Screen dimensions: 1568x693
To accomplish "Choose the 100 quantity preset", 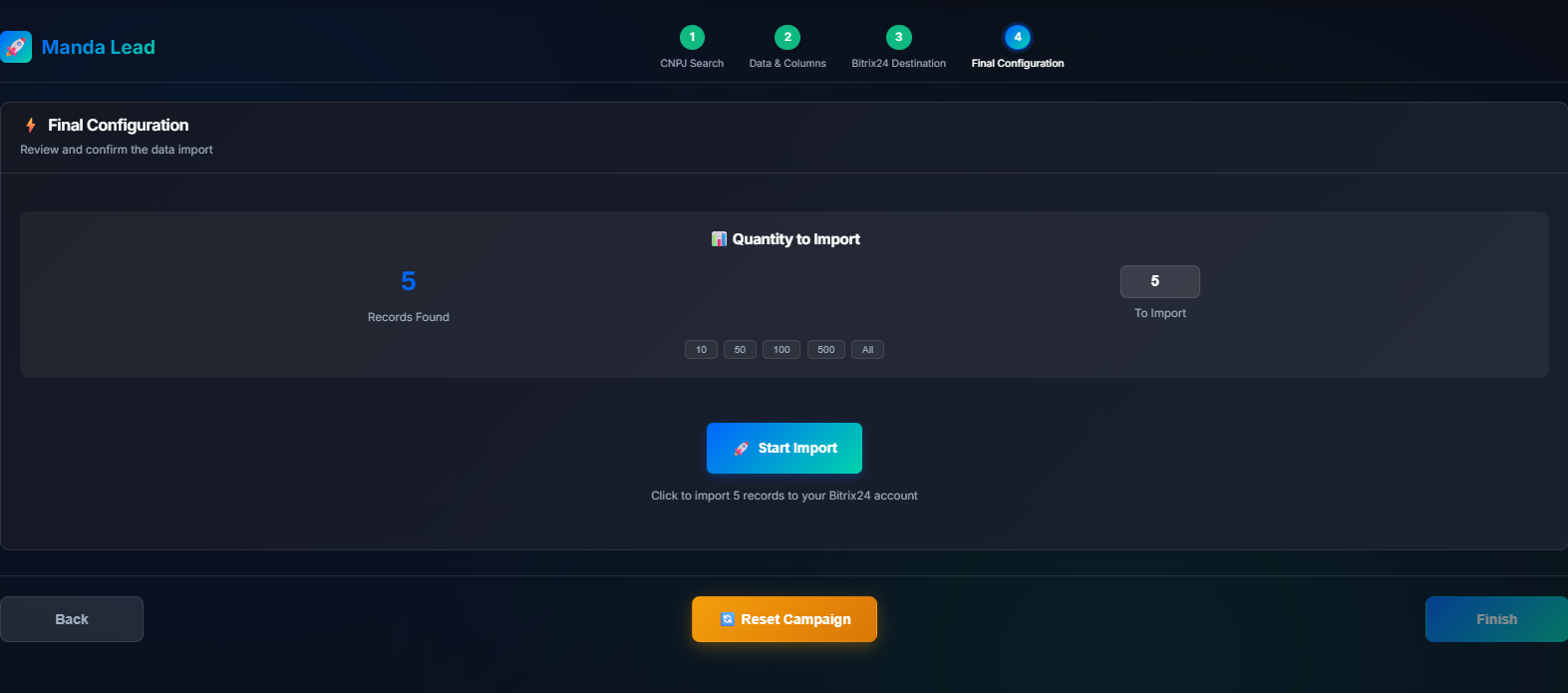I will tap(782, 350).
